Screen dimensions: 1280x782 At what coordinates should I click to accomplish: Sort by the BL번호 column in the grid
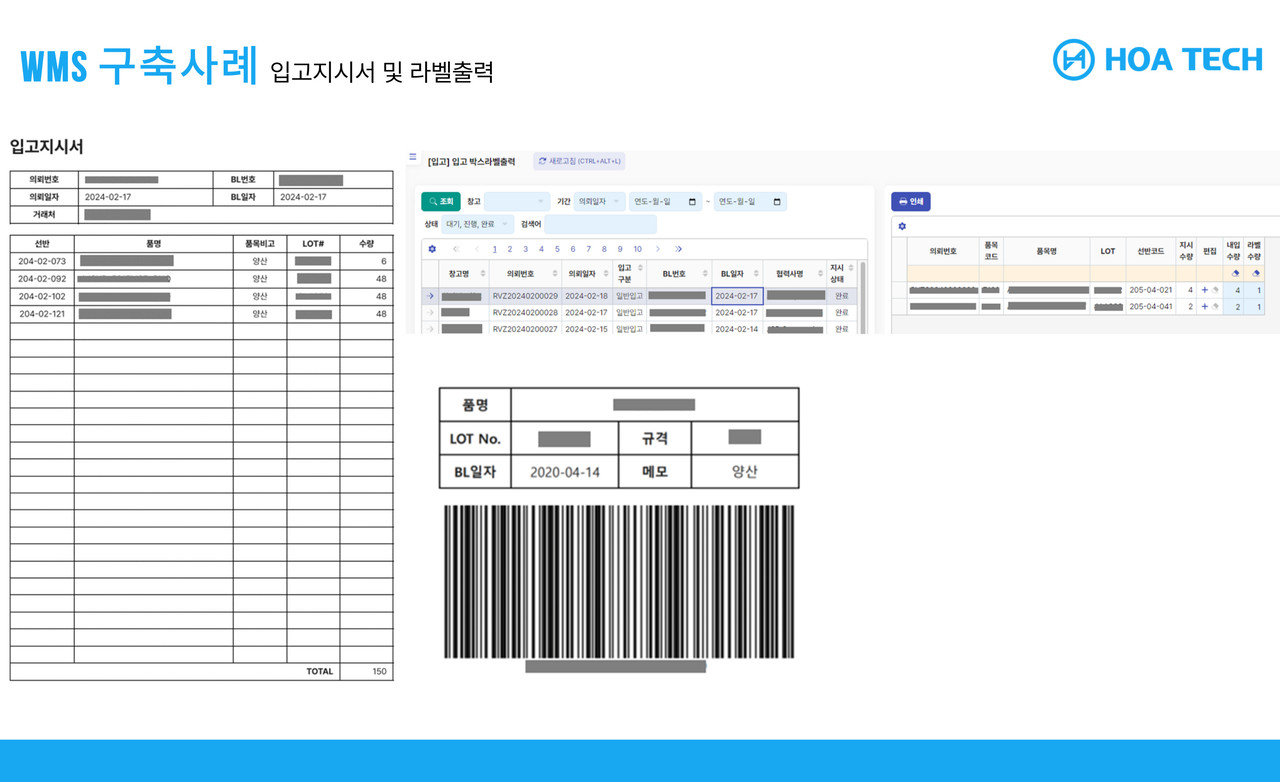pos(679,273)
